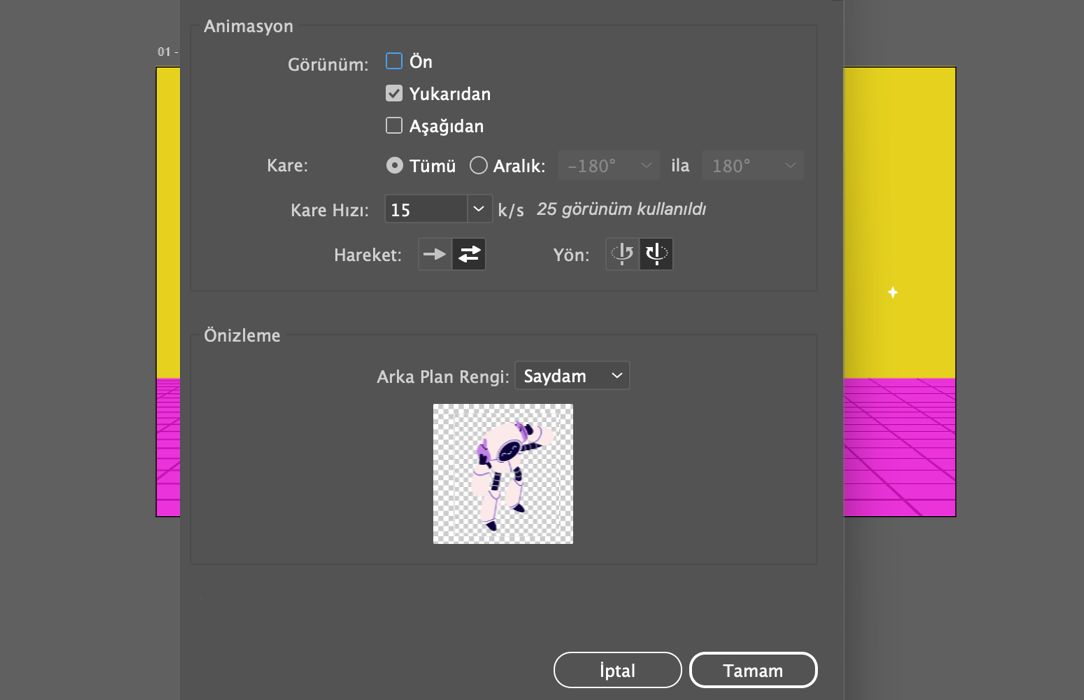
Task: Select the Aralık radio button
Action: point(479,166)
